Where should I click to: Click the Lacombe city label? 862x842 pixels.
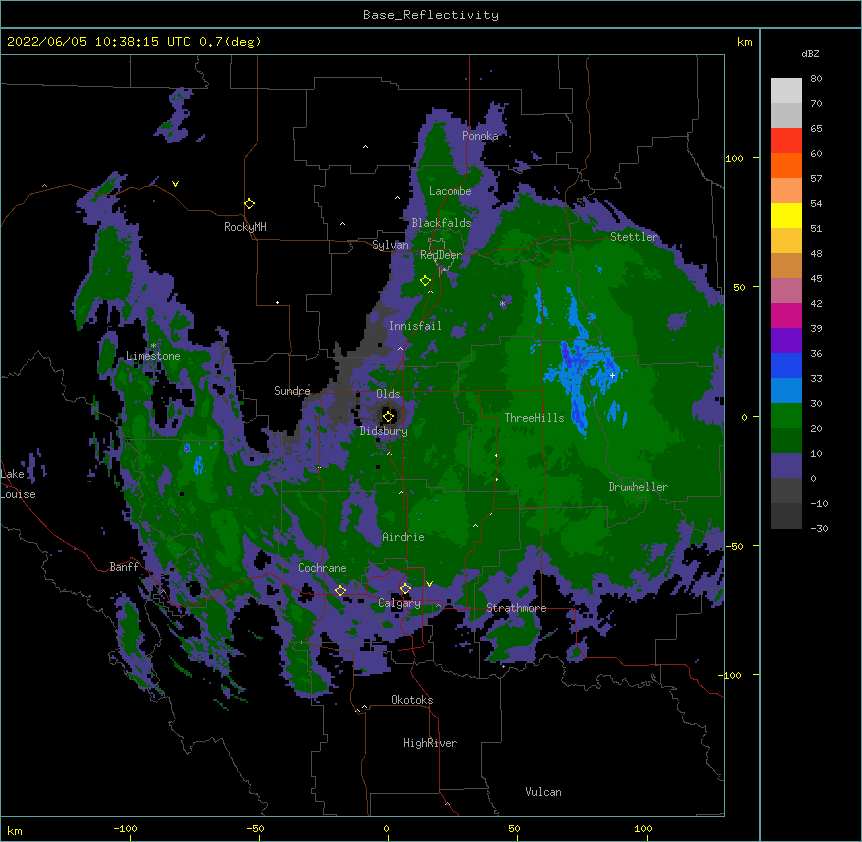click(450, 191)
